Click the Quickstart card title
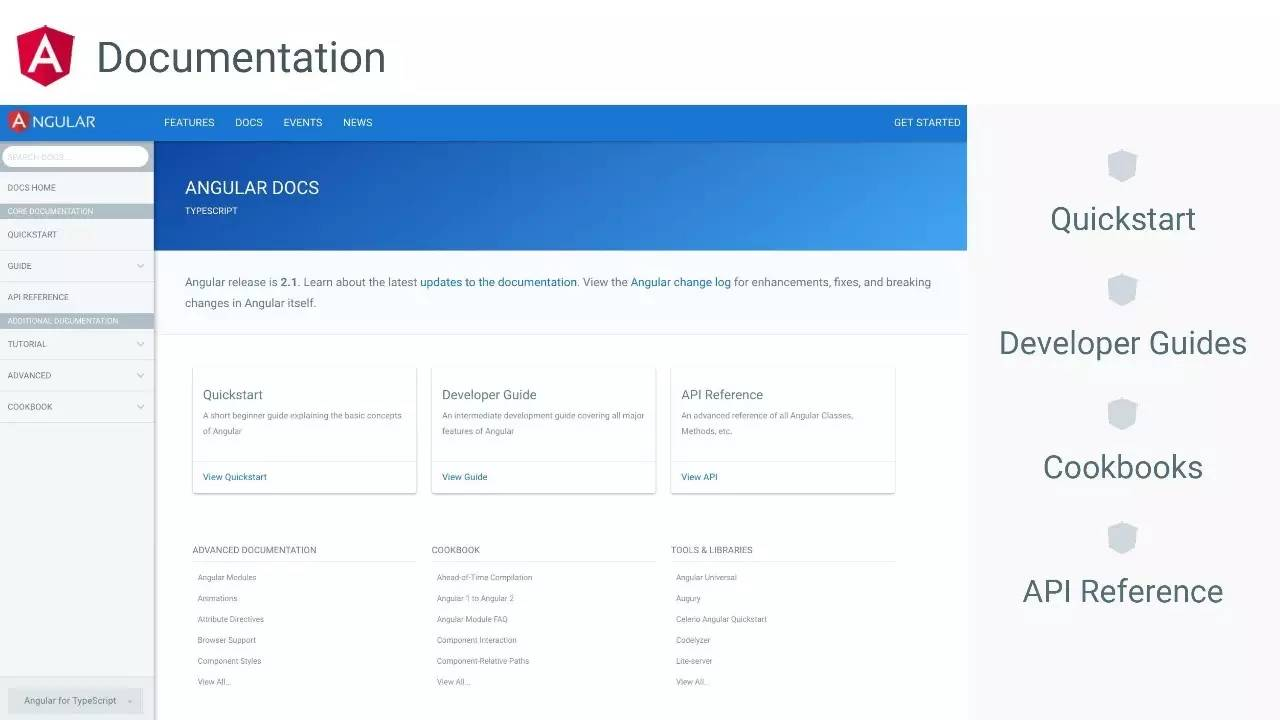This screenshot has width=1280, height=720. (233, 395)
